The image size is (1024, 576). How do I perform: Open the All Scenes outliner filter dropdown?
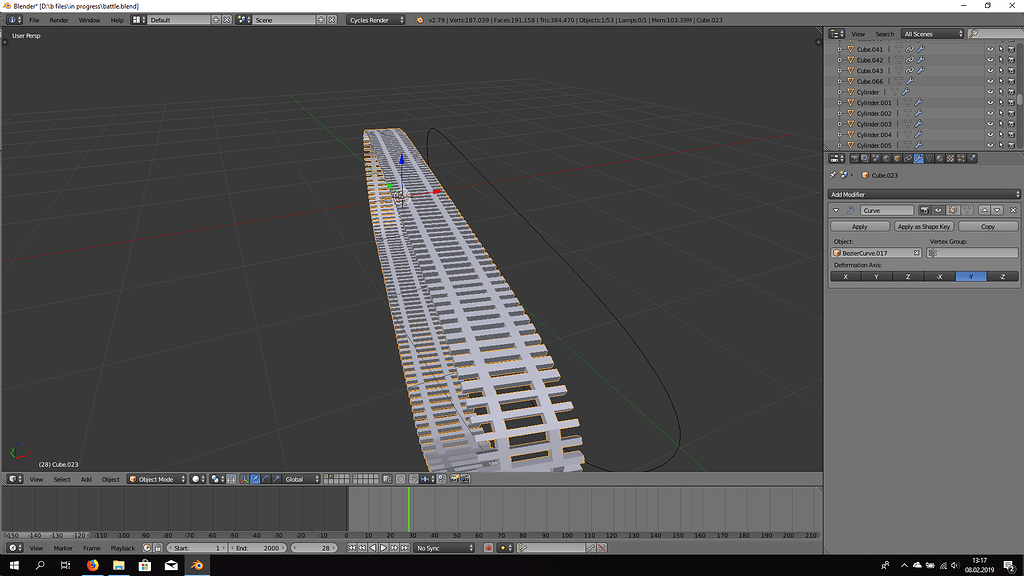(932, 34)
